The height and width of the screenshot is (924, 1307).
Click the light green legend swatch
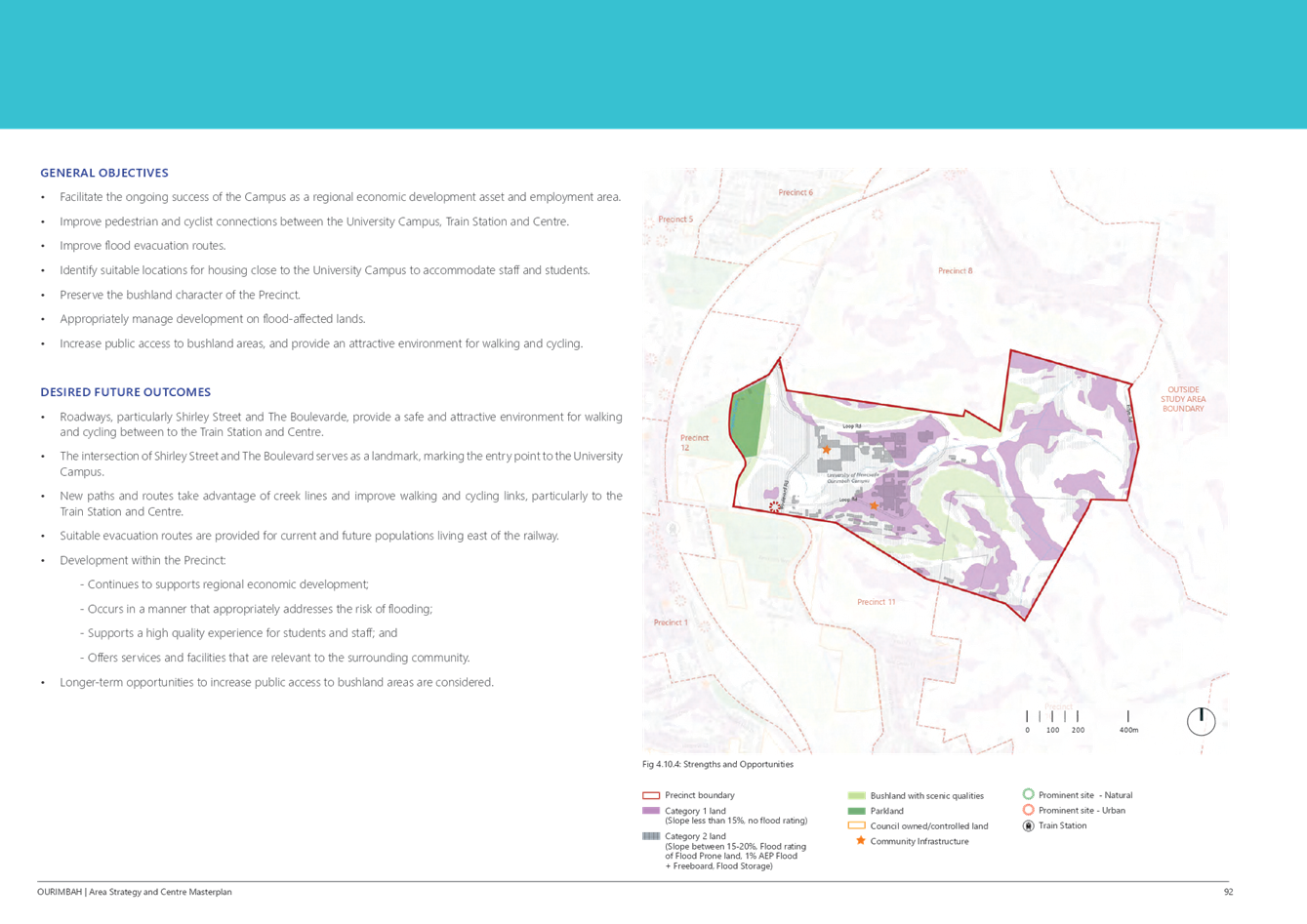click(x=856, y=796)
